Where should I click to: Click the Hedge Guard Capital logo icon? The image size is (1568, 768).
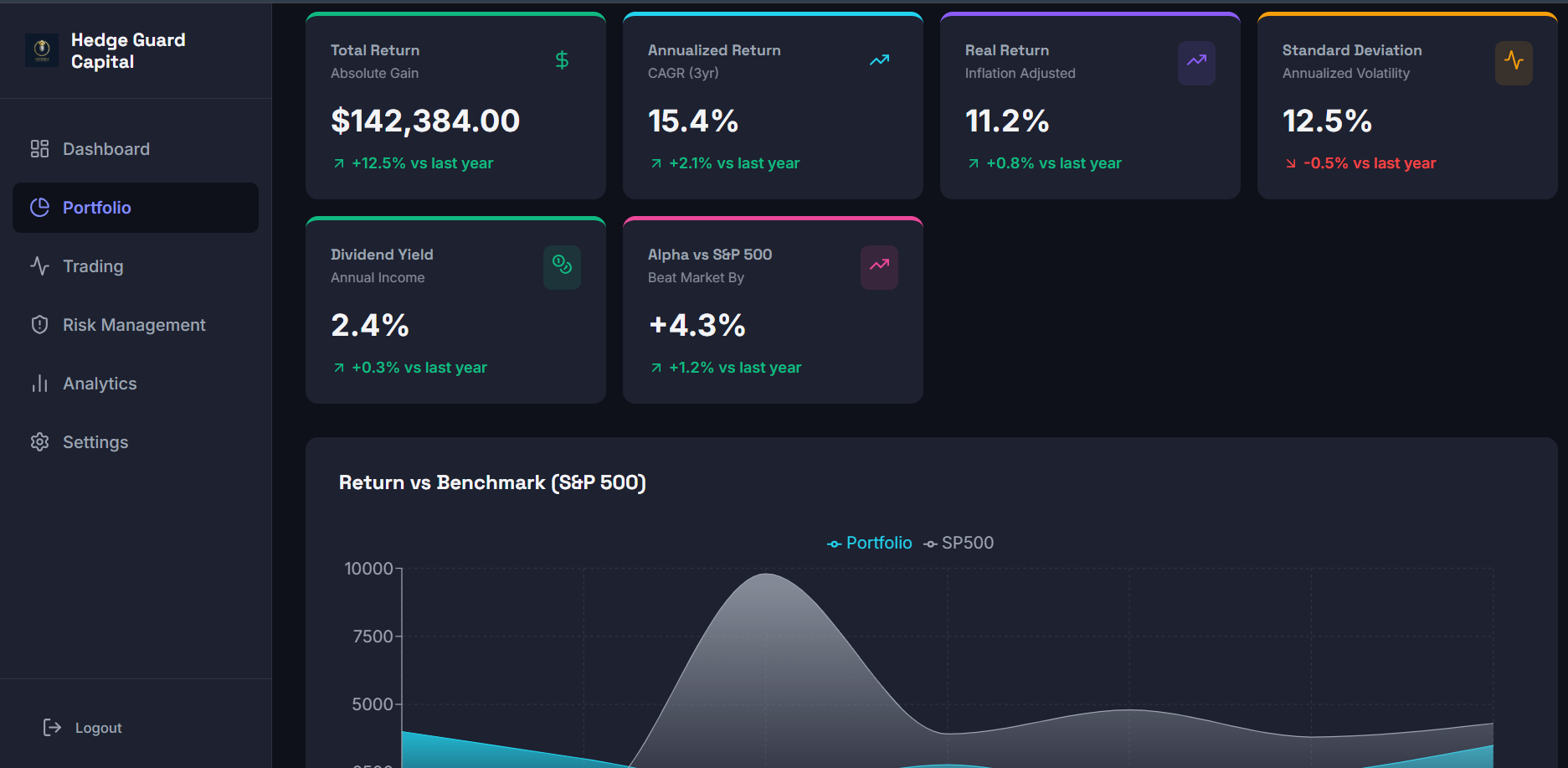point(41,50)
